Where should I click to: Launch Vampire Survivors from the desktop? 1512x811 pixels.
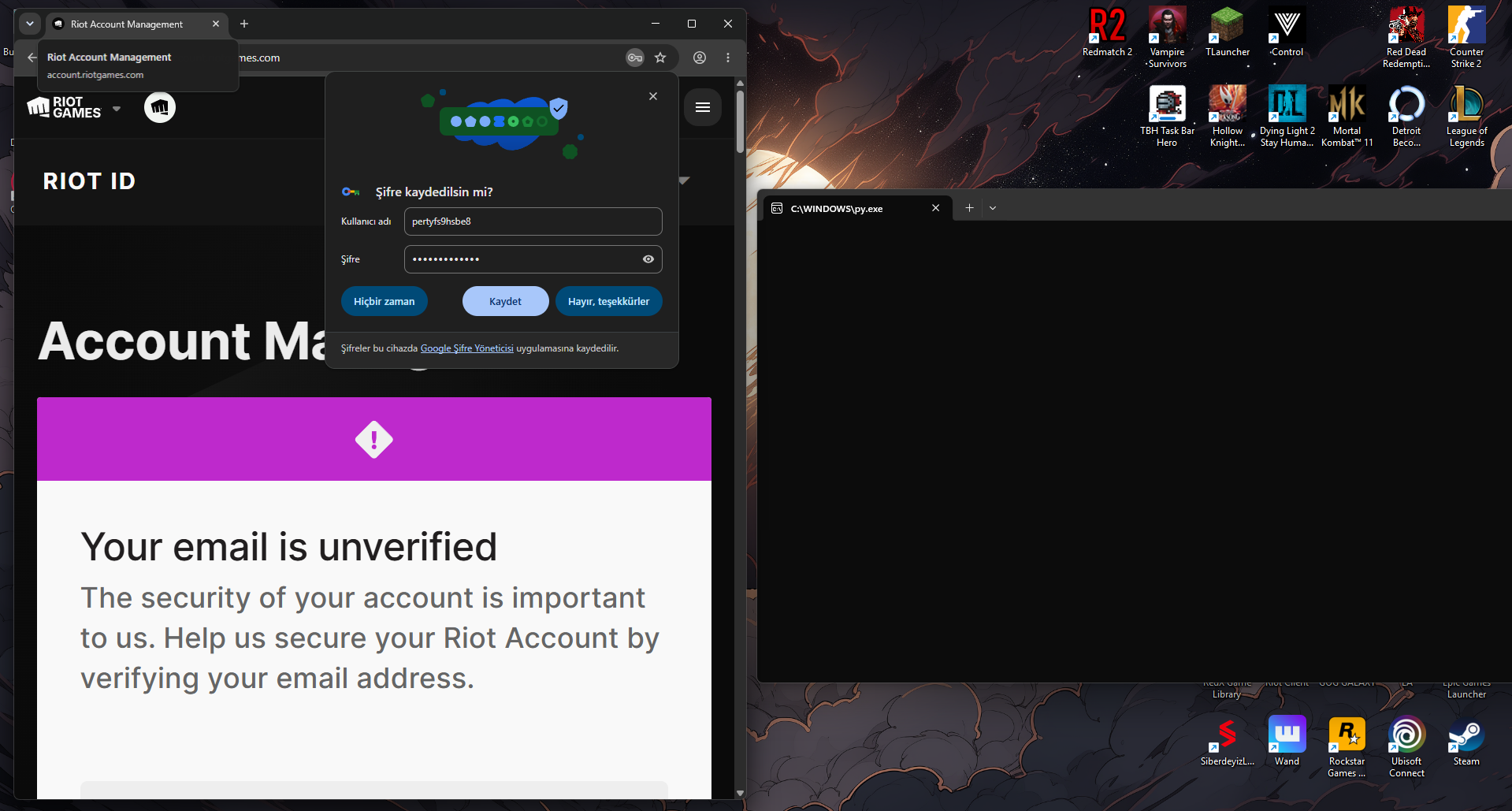[1167, 38]
